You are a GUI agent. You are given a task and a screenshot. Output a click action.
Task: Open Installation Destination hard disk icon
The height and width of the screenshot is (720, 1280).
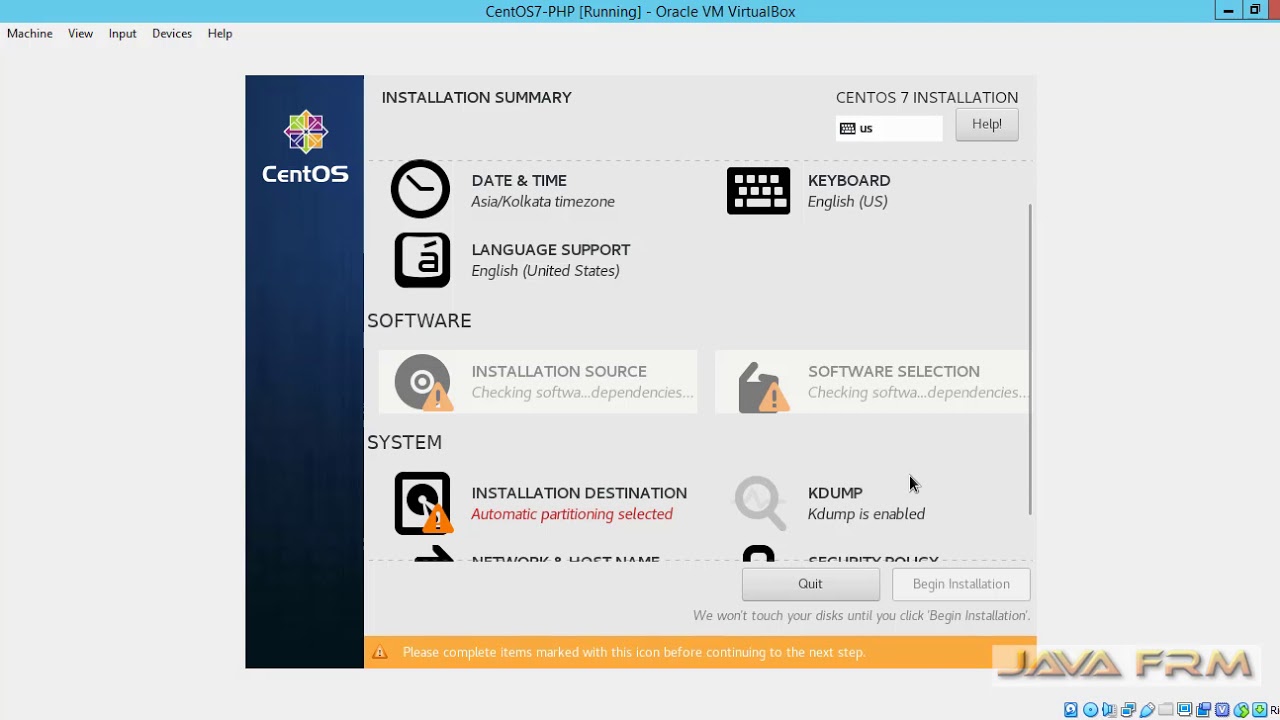tap(423, 503)
